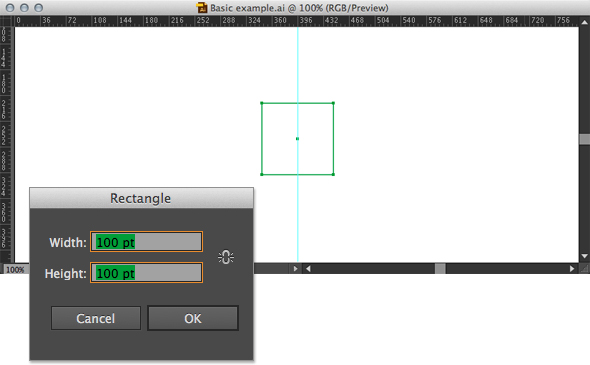Focus the Width input field
This screenshot has width=590, height=365.
click(x=146, y=242)
